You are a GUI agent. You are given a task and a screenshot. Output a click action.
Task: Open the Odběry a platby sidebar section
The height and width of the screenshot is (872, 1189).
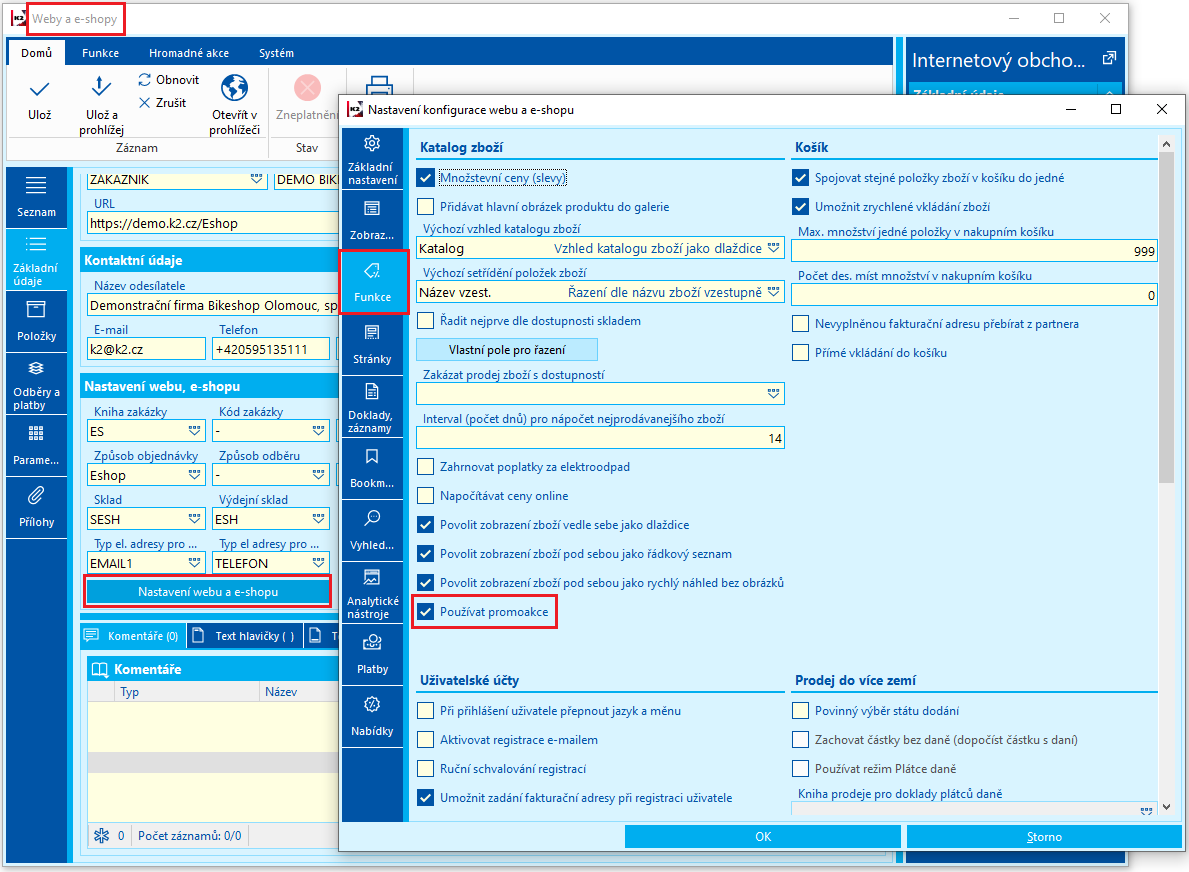click(x=36, y=384)
